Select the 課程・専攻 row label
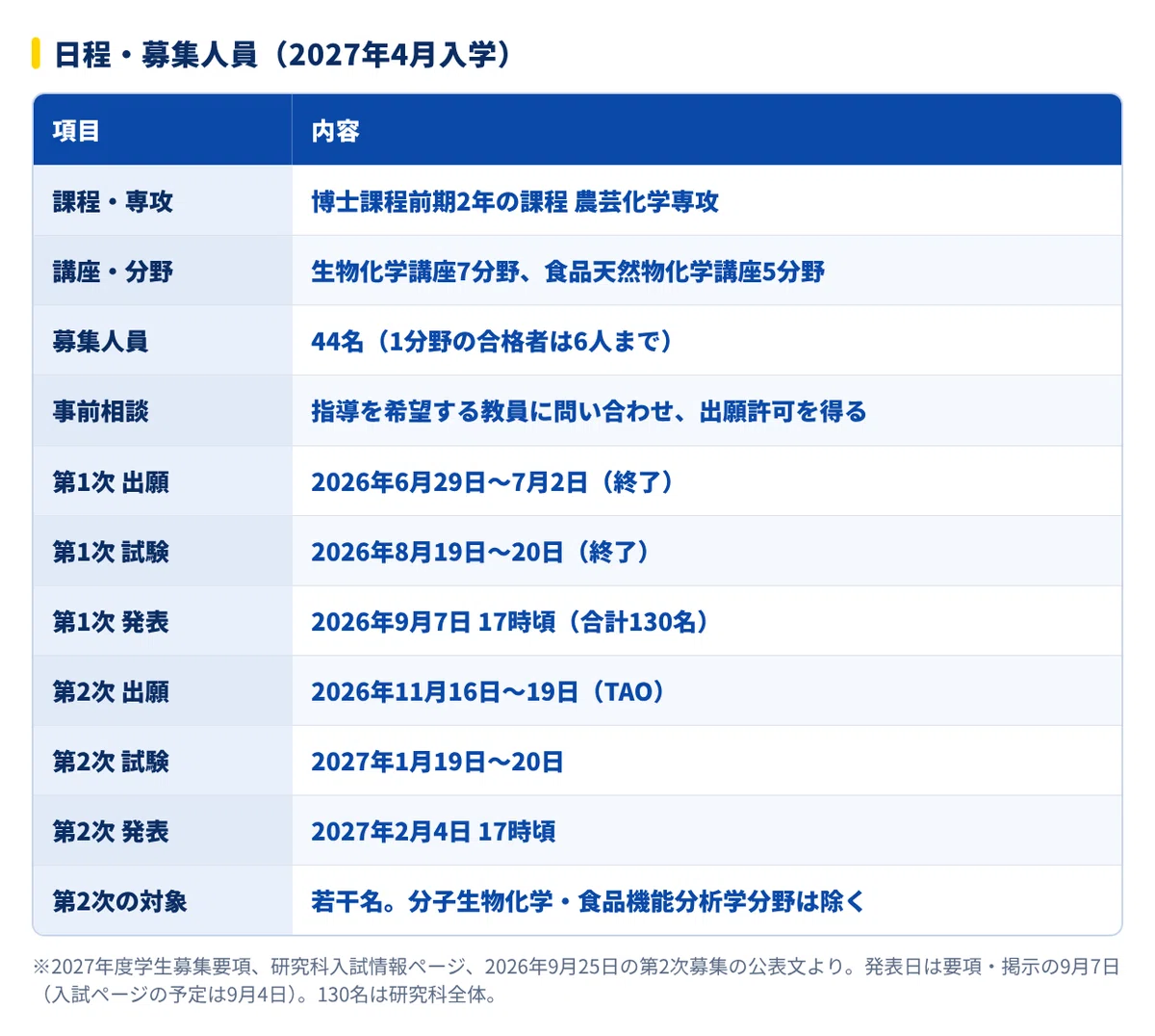 113,201
